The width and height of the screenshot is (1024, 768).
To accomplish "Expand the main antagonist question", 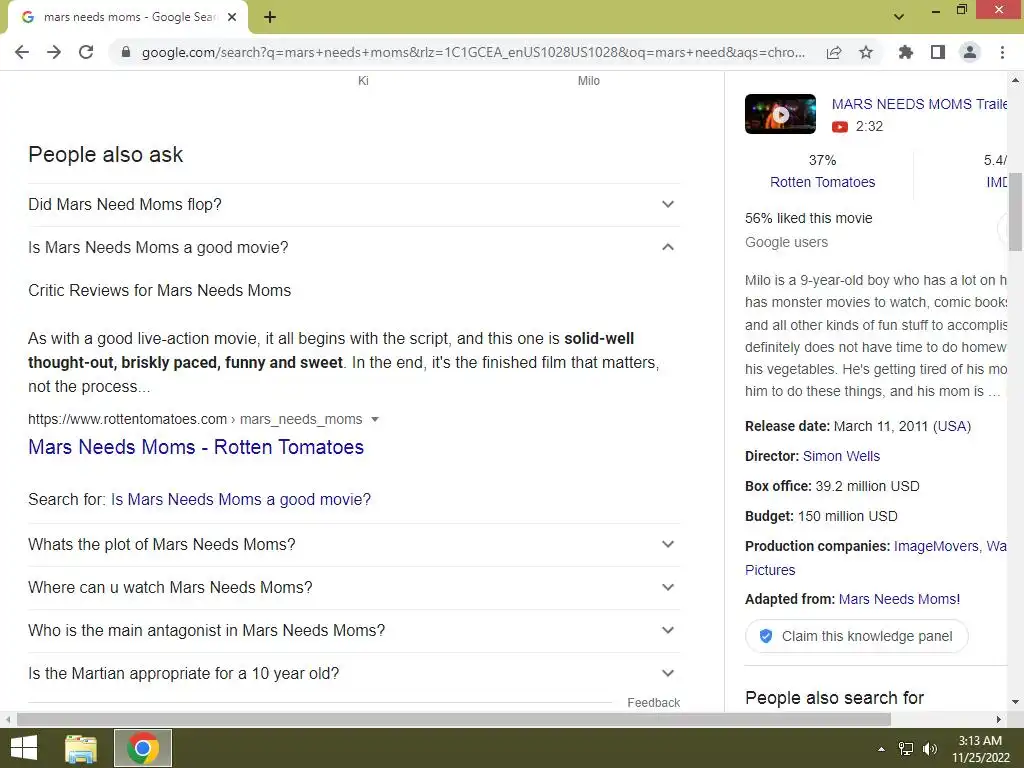I will (x=354, y=631).
